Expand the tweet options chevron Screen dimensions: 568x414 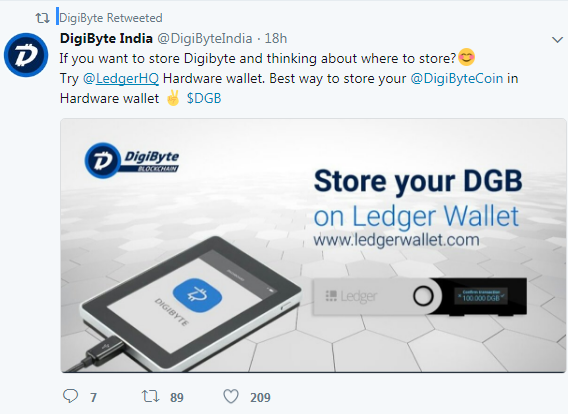[x=557, y=39]
